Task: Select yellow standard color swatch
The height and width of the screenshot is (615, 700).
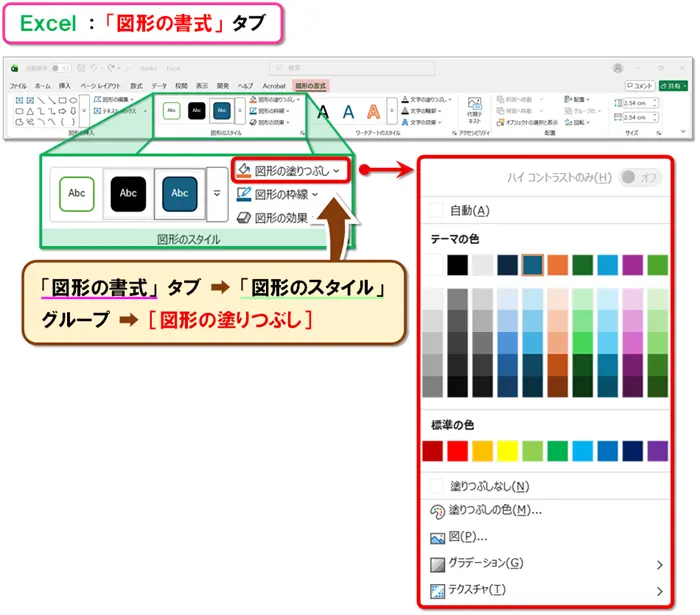Action: pos(508,451)
